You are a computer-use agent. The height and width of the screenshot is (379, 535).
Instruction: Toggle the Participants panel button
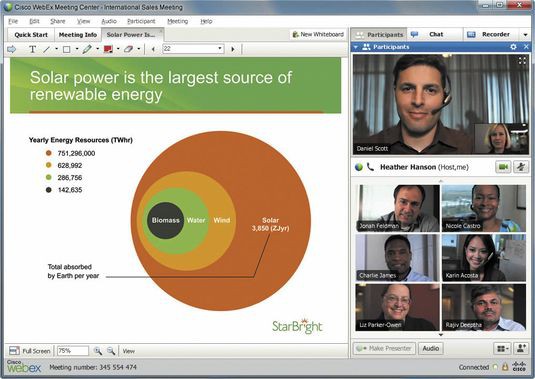pyautogui.click(x=379, y=34)
